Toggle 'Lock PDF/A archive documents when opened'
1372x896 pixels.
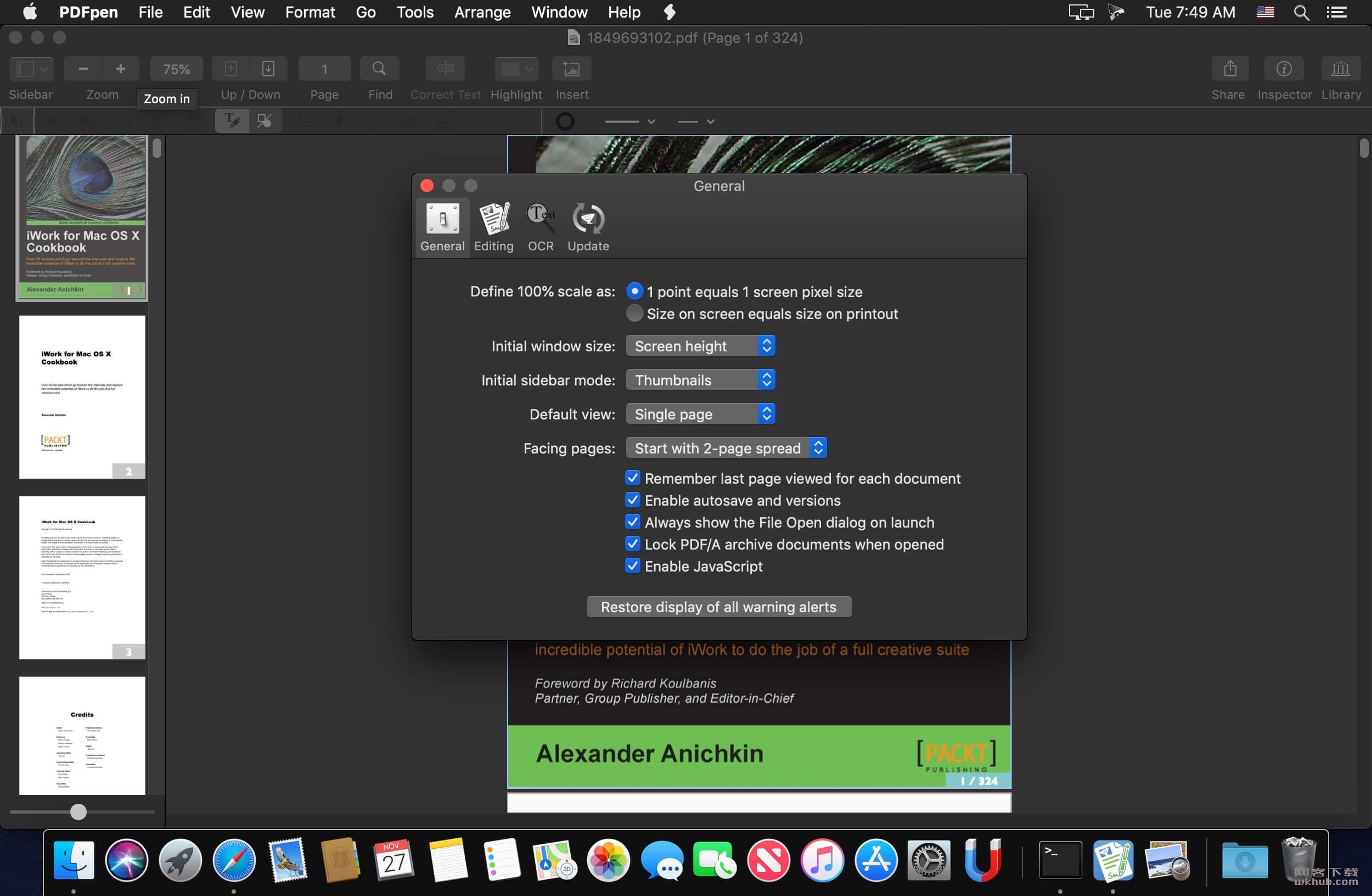point(632,544)
